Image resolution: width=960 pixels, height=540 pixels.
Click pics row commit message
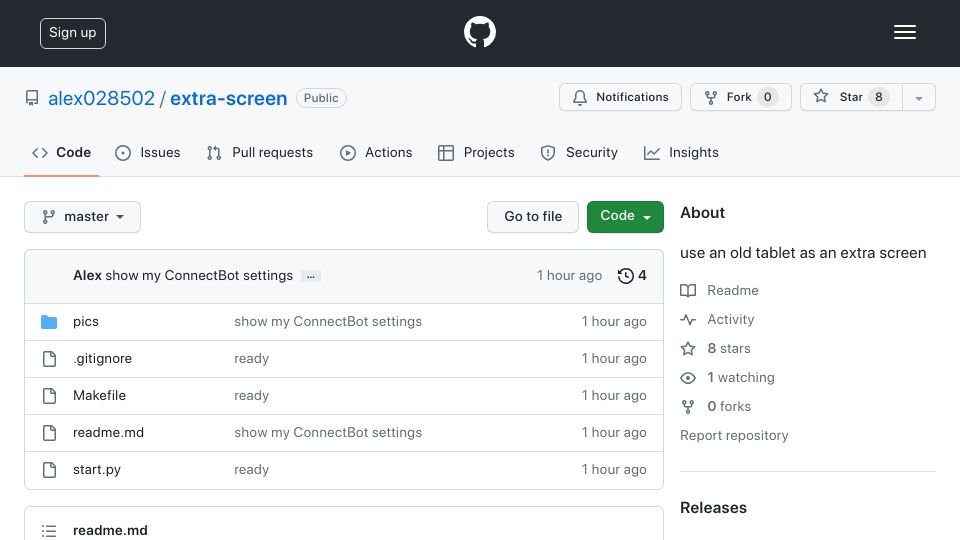pos(328,321)
